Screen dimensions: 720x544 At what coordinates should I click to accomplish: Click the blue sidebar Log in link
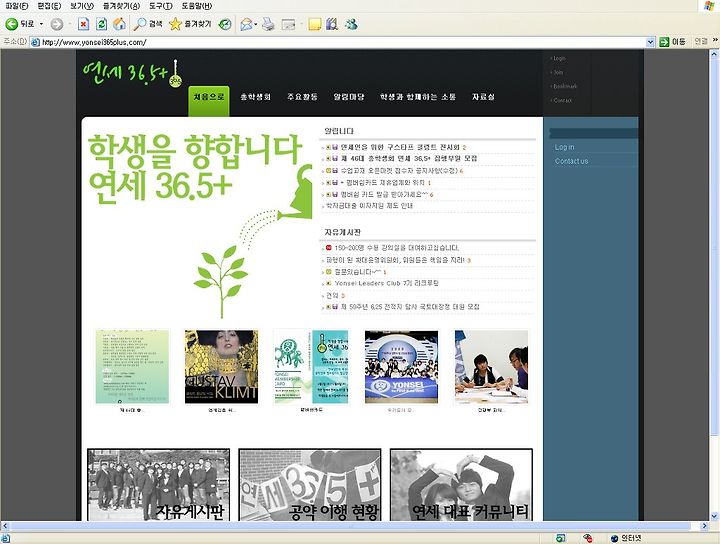564,147
